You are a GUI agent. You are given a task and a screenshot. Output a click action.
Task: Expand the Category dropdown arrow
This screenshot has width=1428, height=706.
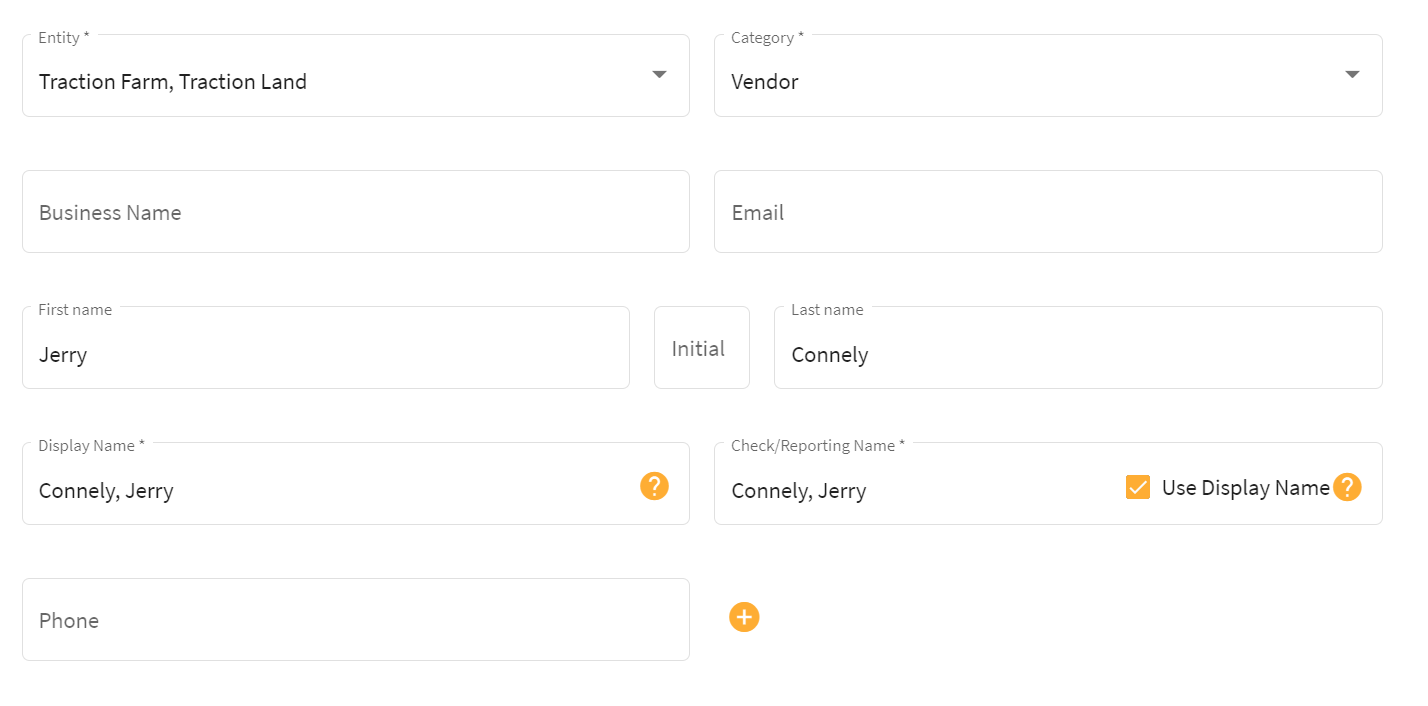[1352, 75]
